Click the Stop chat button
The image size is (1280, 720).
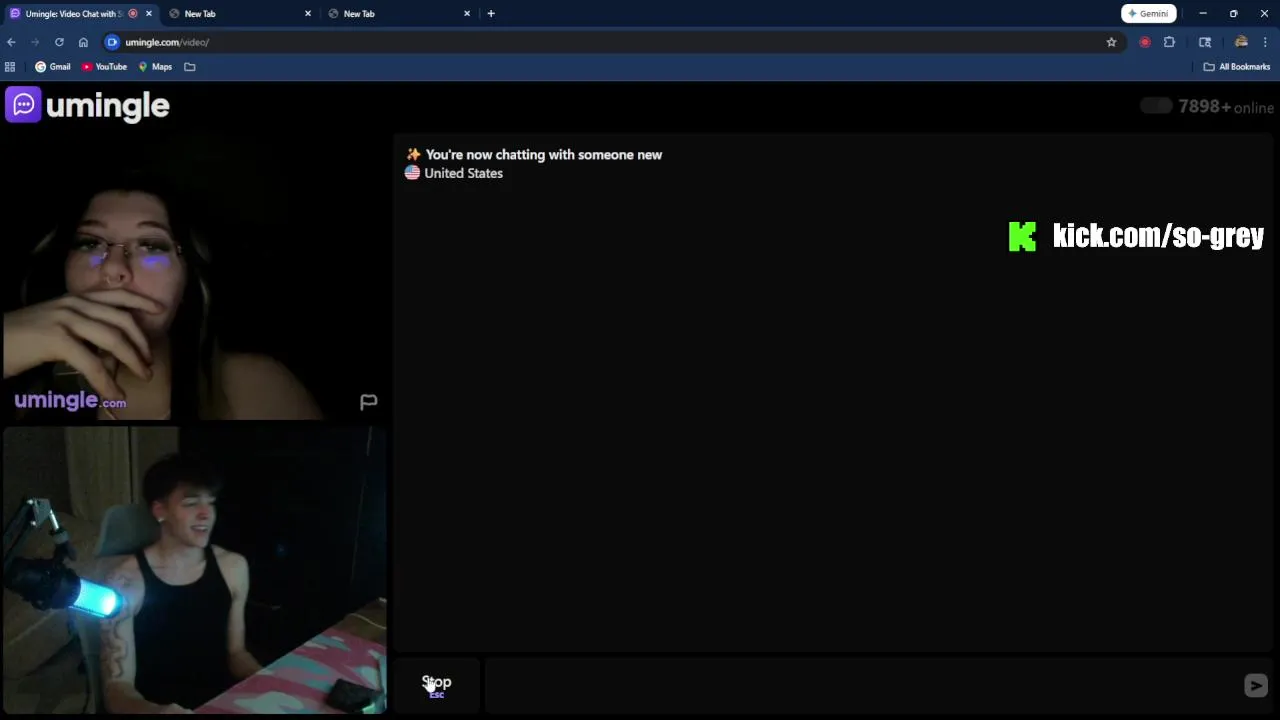click(437, 685)
